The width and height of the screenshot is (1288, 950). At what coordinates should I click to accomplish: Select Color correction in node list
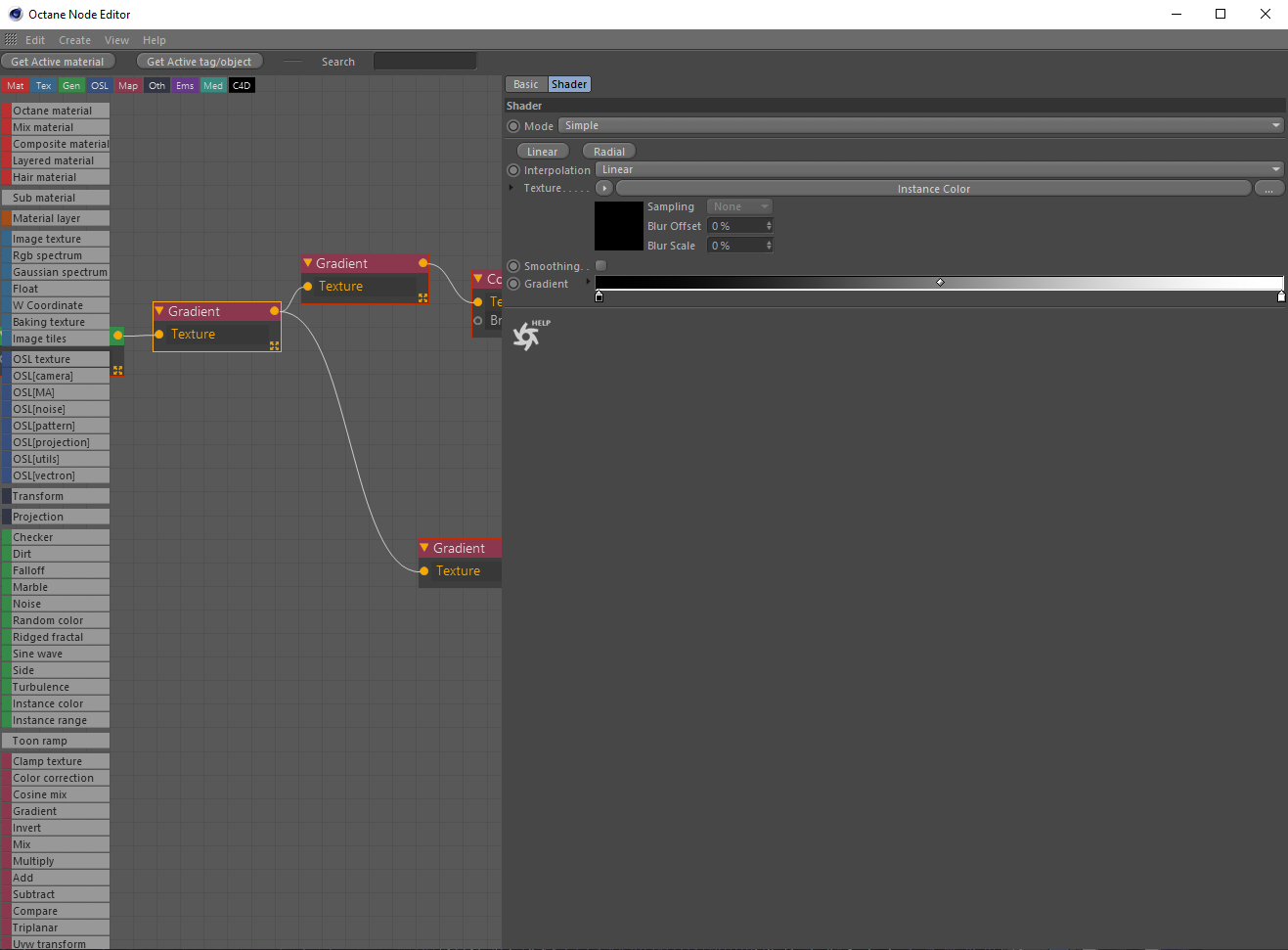tap(56, 778)
